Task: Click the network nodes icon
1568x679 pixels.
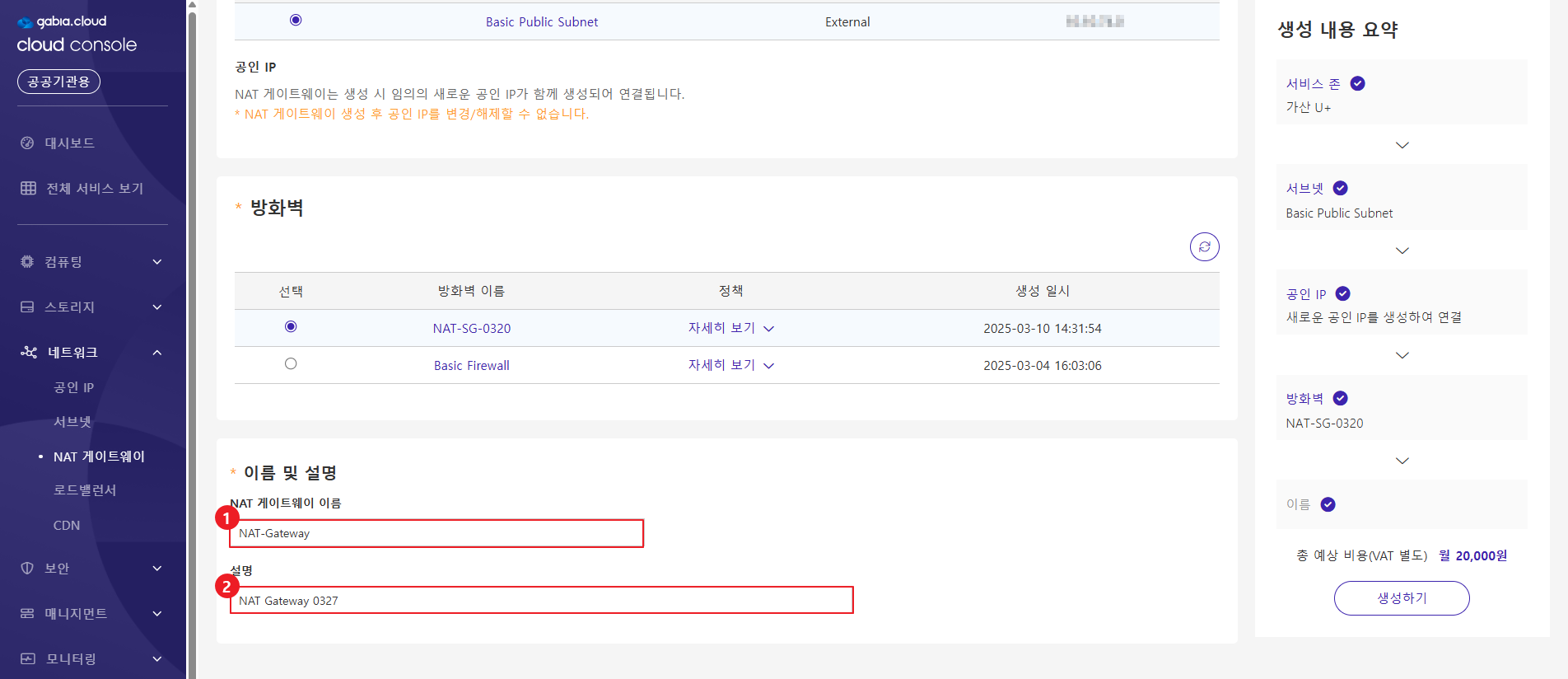Action: [29, 352]
